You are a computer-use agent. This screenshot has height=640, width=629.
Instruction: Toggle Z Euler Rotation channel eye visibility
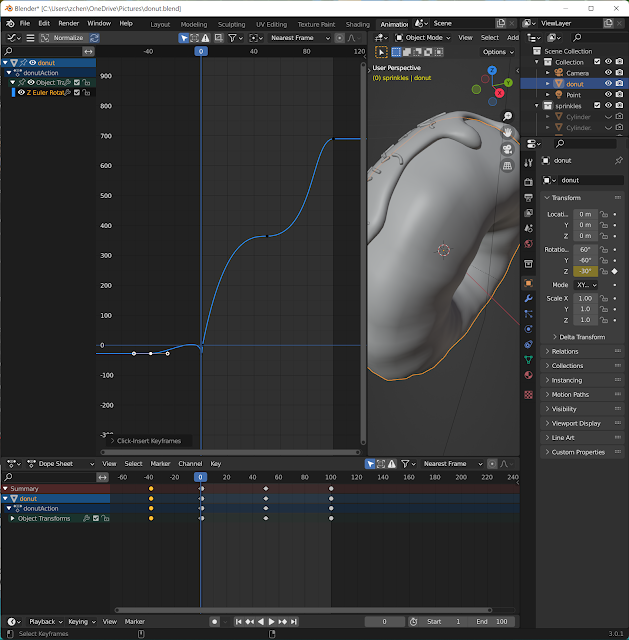coord(22,92)
